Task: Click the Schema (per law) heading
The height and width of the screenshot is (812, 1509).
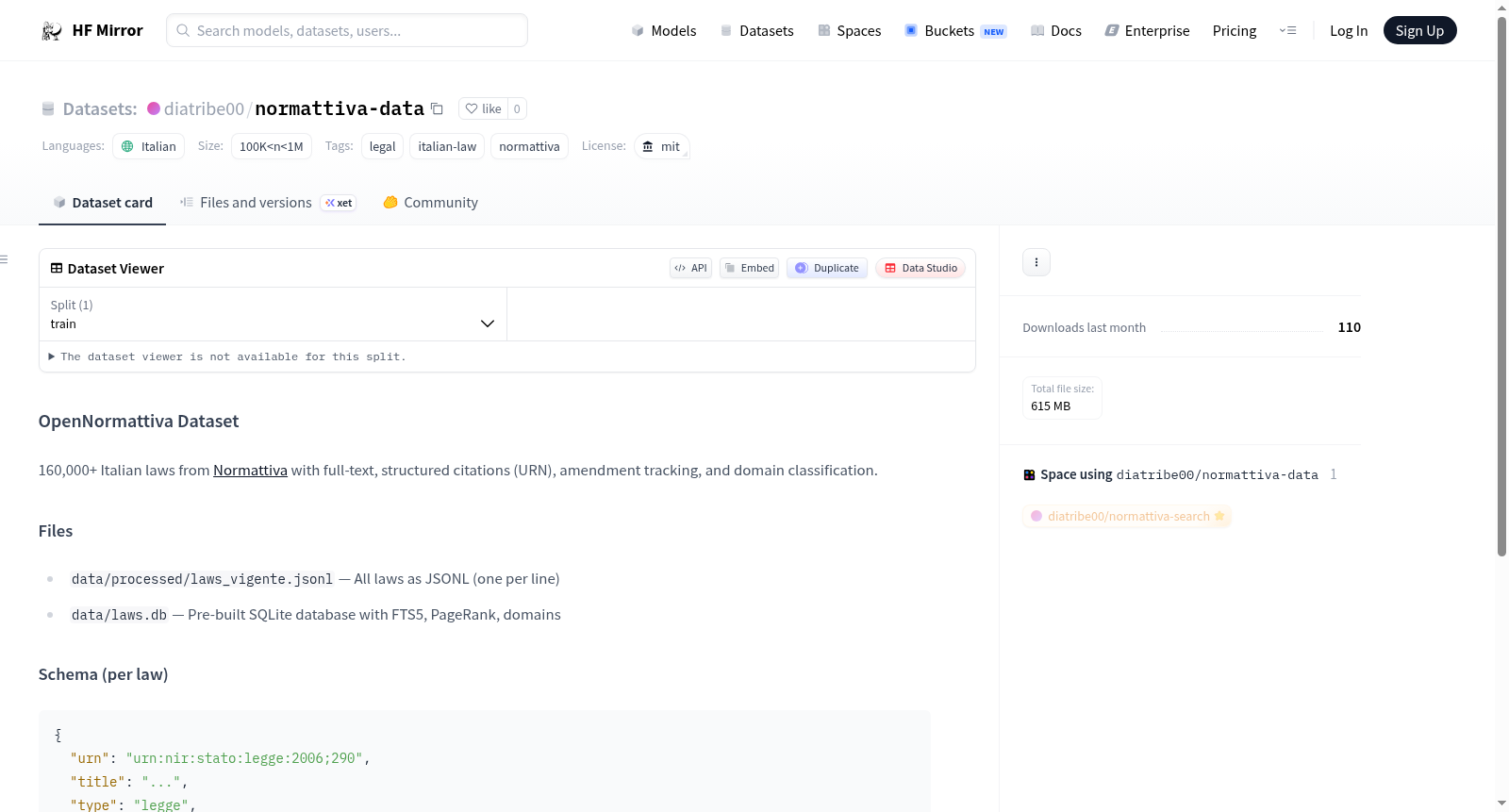Action: (x=104, y=674)
